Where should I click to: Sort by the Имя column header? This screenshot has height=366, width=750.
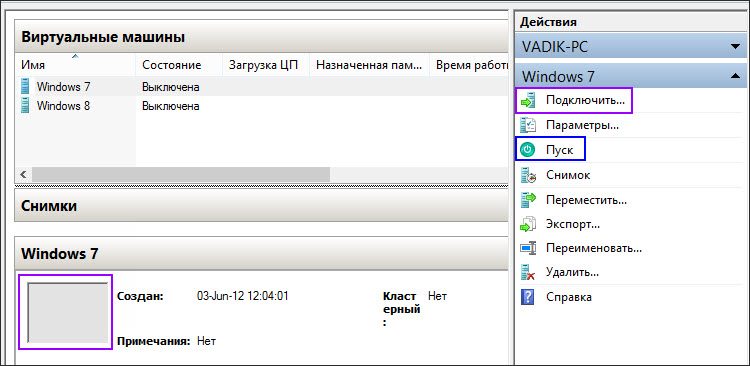[76, 65]
